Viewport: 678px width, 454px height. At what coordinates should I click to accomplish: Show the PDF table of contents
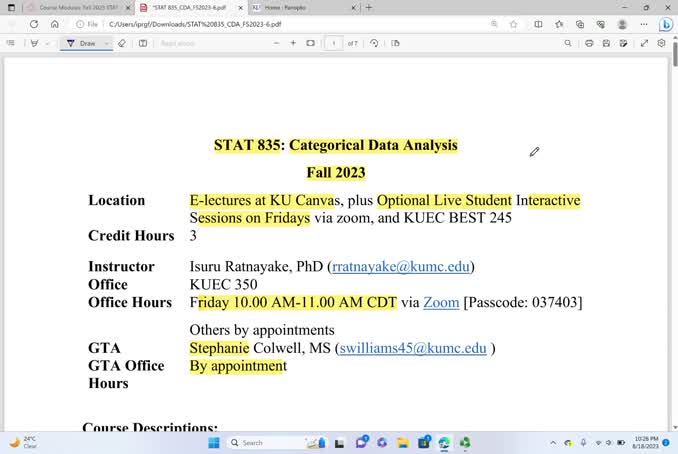(11, 43)
